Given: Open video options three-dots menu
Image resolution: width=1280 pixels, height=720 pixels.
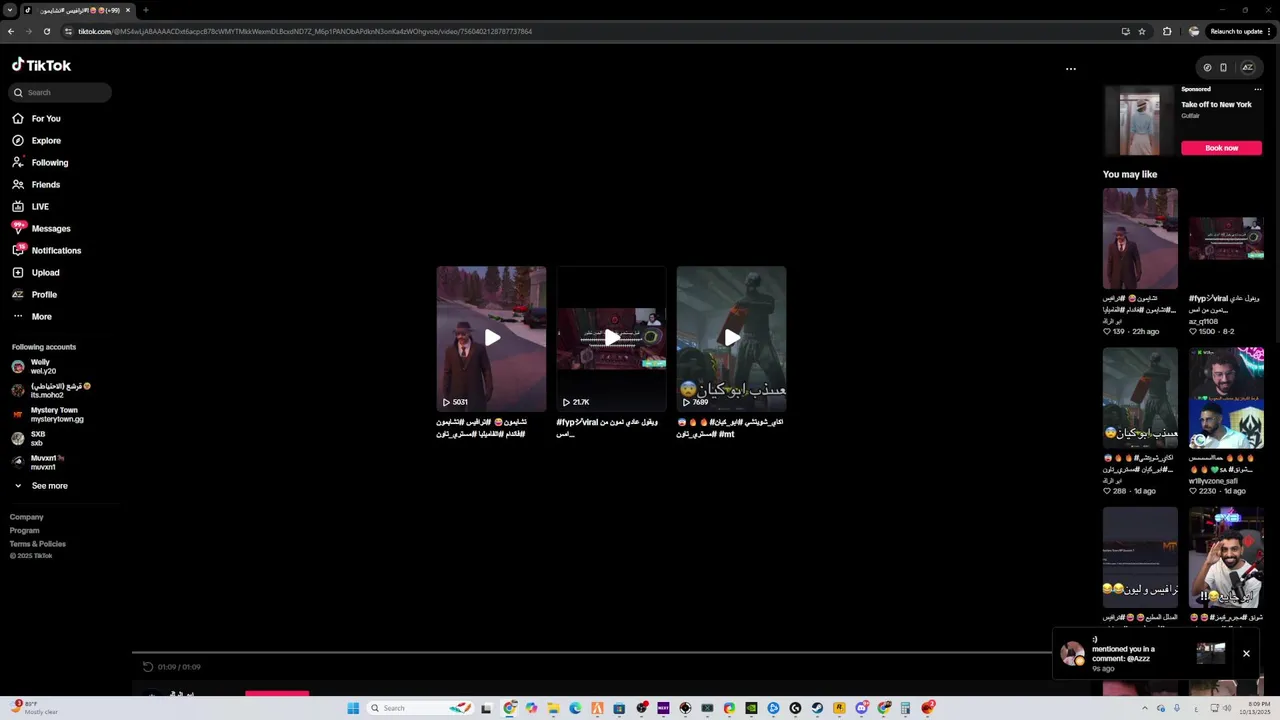Looking at the screenshot, I should point(1071,69).
